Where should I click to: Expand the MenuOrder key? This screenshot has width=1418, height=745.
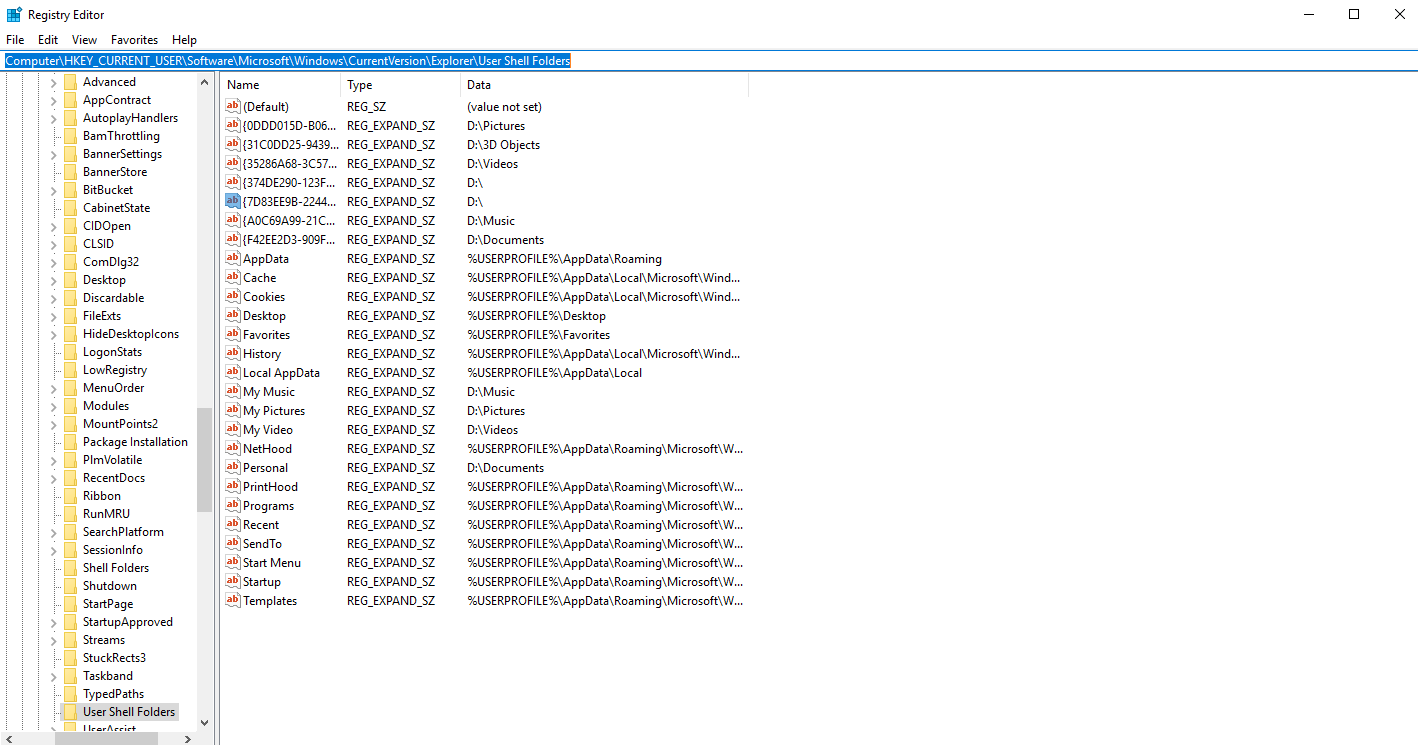click(x=54, y=388)
